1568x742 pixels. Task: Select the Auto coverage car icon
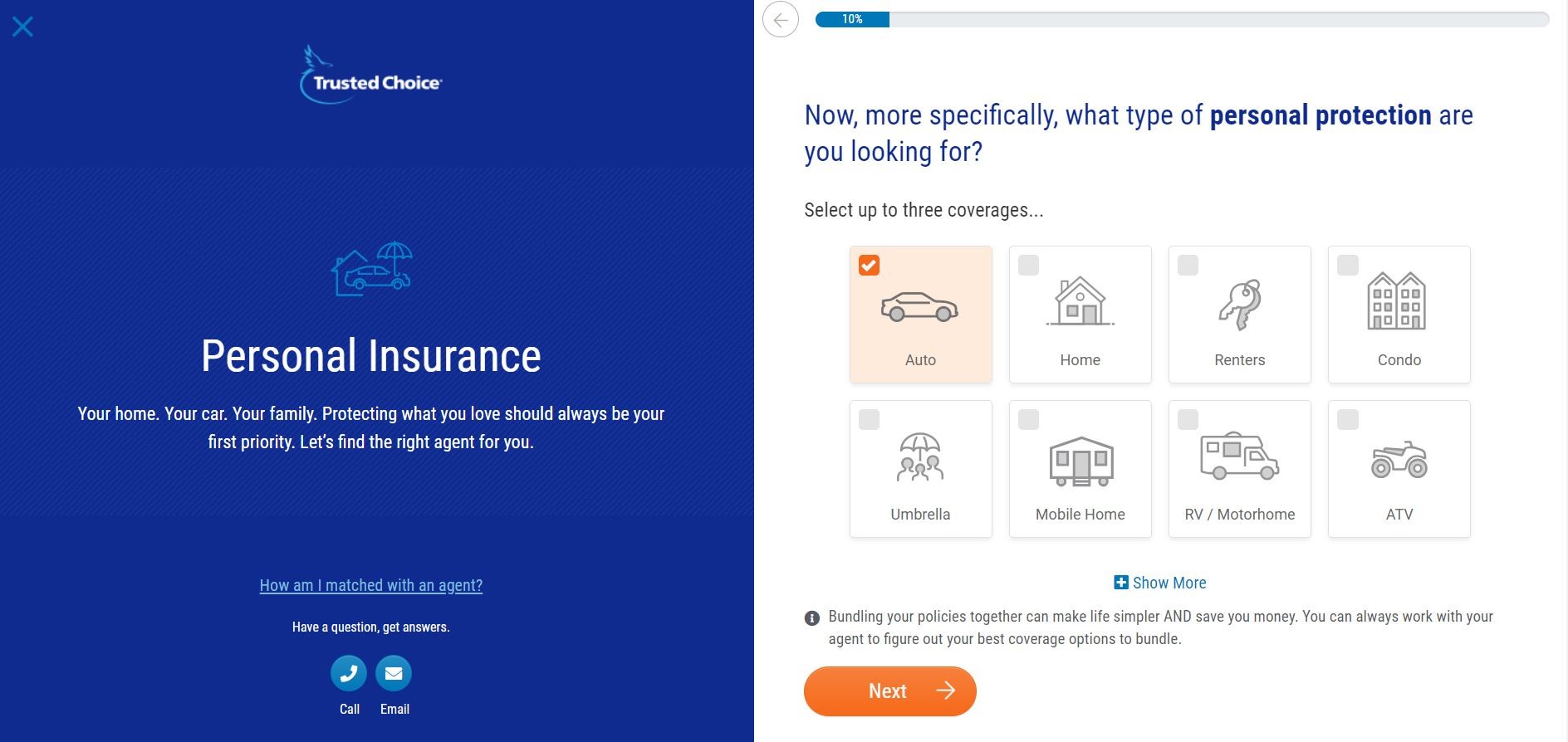click(920, 307)
